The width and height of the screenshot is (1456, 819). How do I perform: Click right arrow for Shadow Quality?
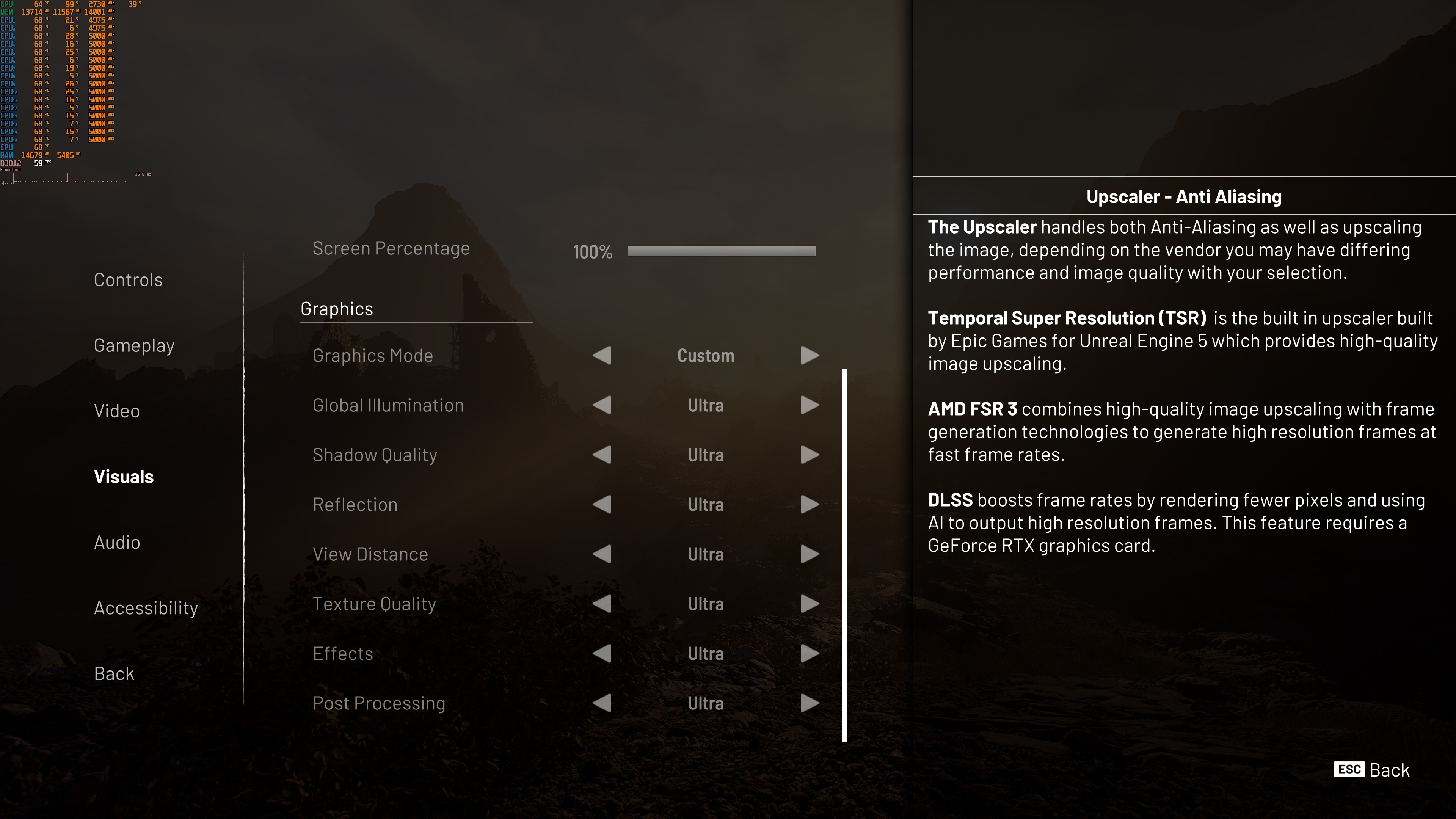[810, 455]
